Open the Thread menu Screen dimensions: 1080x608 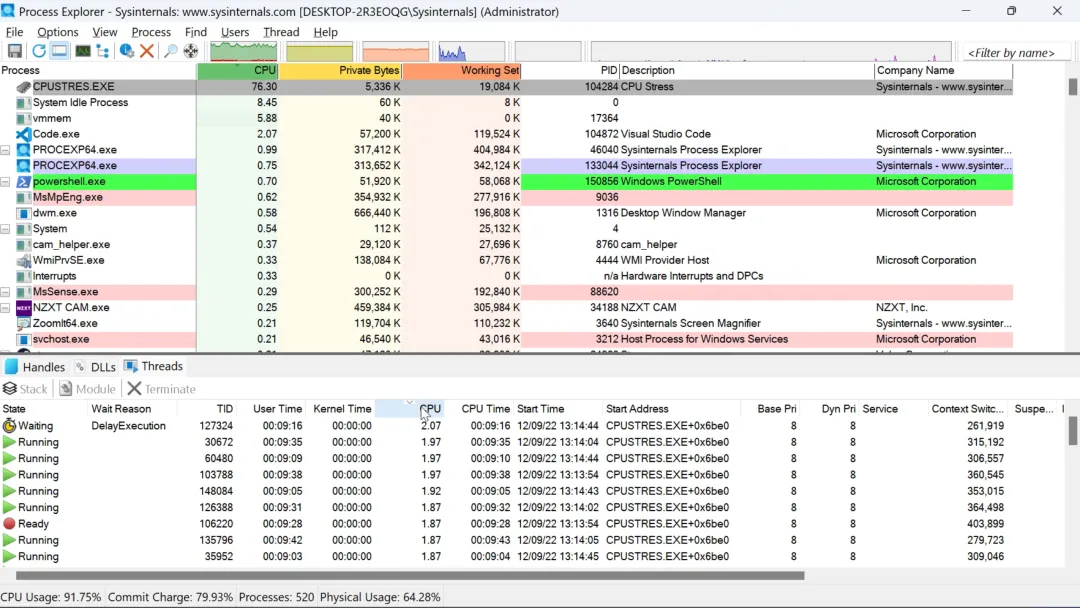coord(281,32)
